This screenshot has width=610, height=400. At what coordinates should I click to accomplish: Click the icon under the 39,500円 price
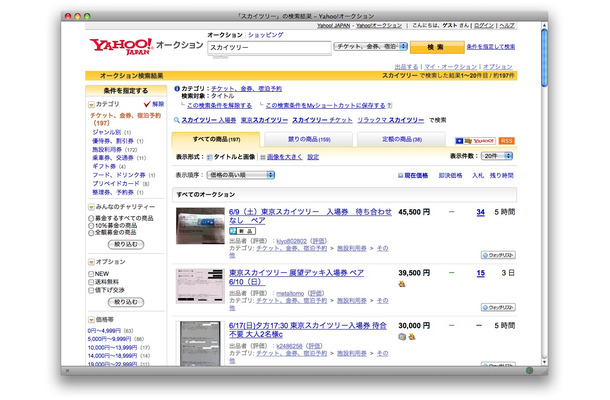point(402,284)
